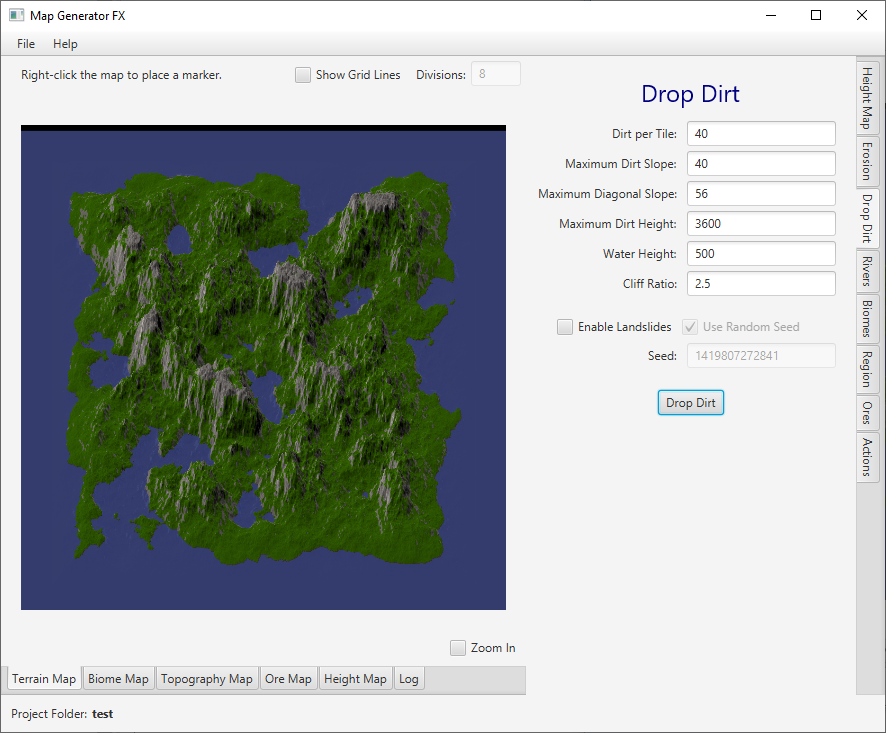Open the Log tab
Image resolution: width=886 pixels, height=733 pixels.
tap(409, 679)
